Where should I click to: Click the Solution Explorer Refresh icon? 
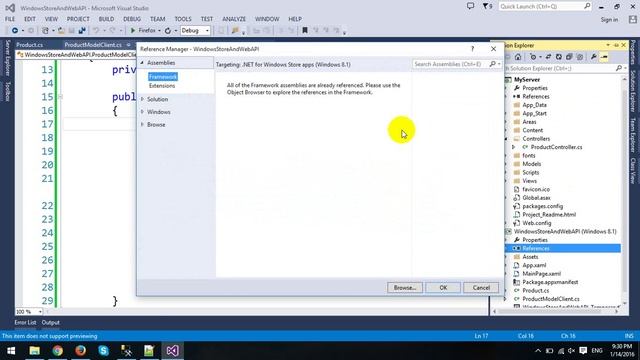(x=558, y=57)
